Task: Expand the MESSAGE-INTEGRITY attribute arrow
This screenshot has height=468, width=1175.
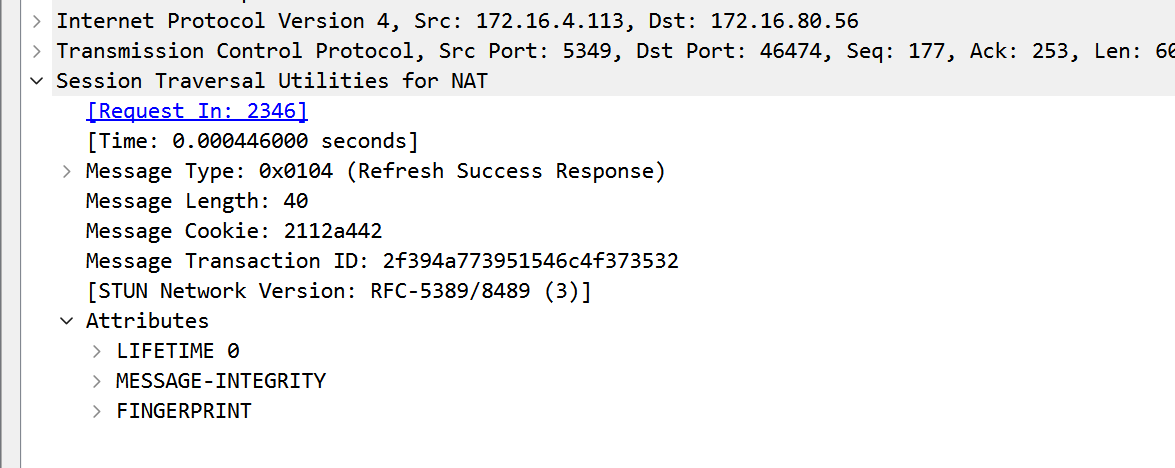Action: click(x=97, y=381)
